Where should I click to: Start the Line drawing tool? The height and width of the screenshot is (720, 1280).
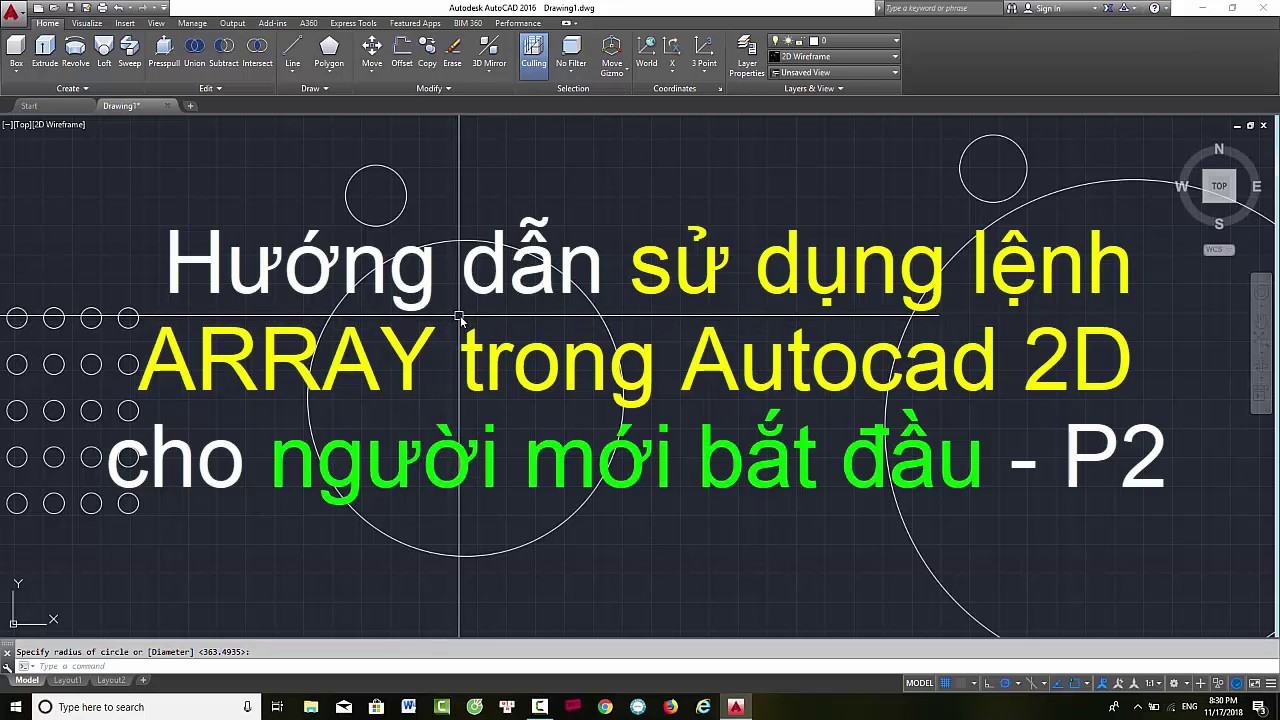pyautogui.click(x=293, y=52)
